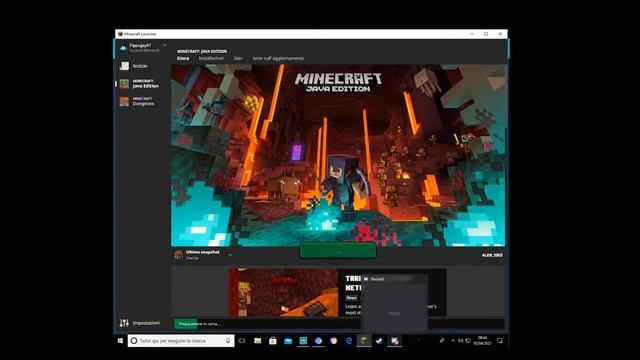Viewport: 640px width, 360px height.
Task: Open Microsoft Store from the taskbar
Action: pyautogui.click(x=273, y=340)
